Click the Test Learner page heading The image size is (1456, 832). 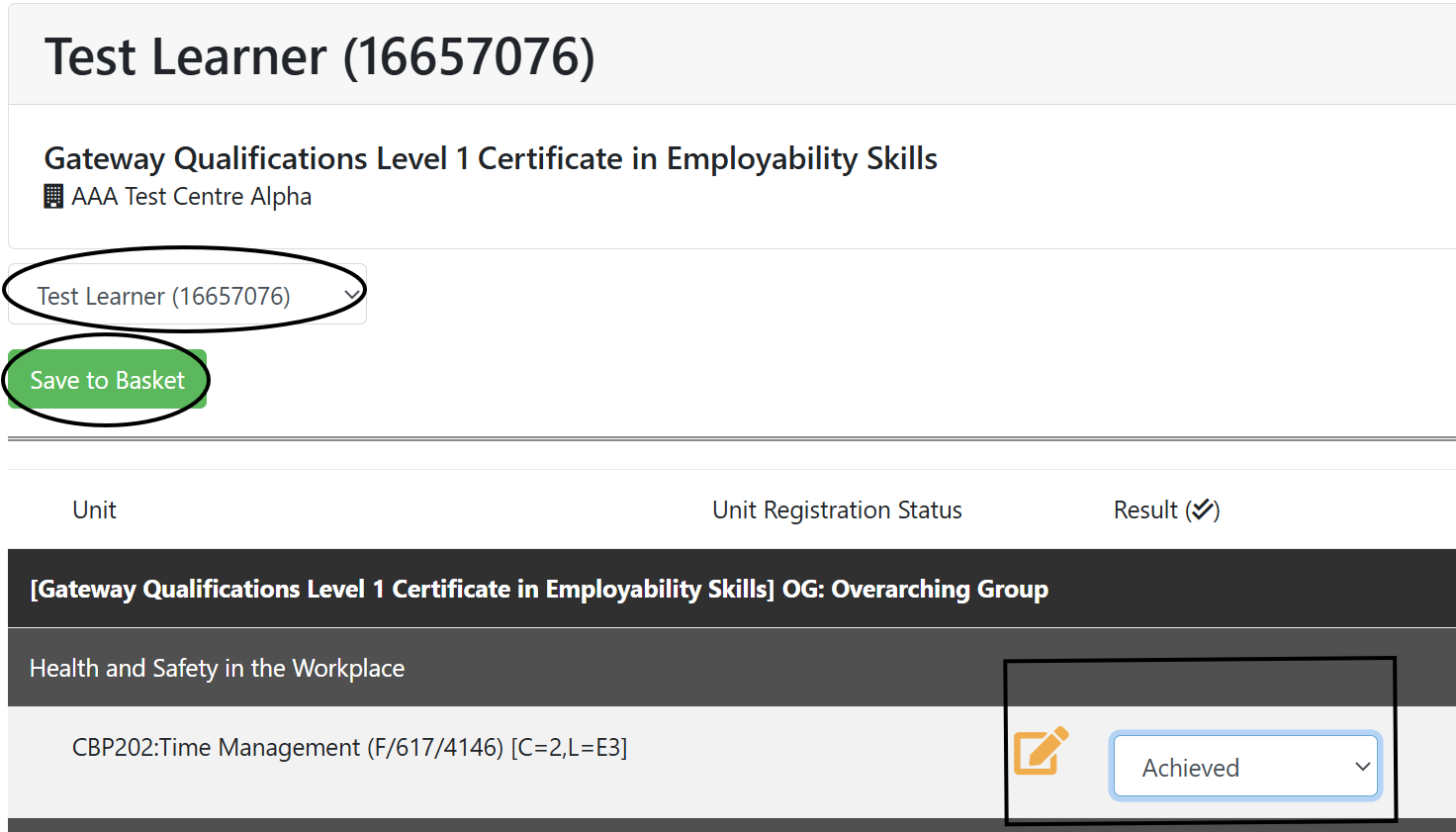tap(319, 57)
